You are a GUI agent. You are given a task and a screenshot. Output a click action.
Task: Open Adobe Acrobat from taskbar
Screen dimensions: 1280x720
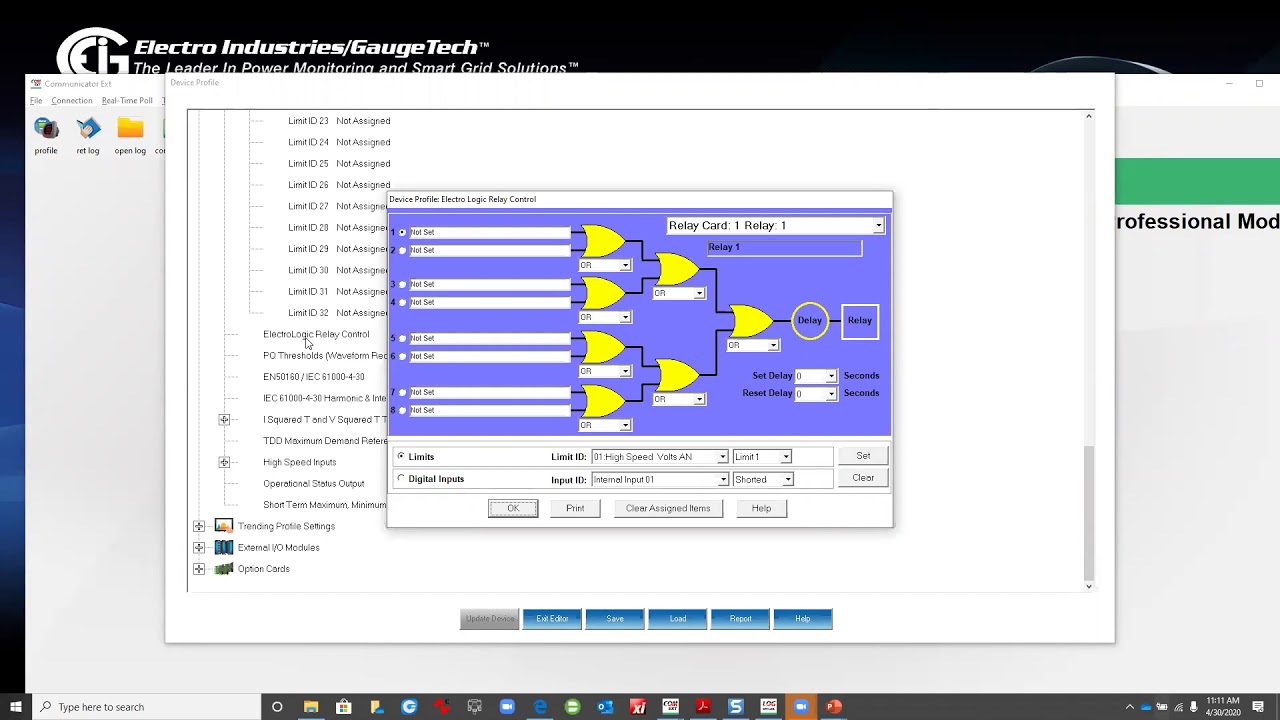coord(703,707)
